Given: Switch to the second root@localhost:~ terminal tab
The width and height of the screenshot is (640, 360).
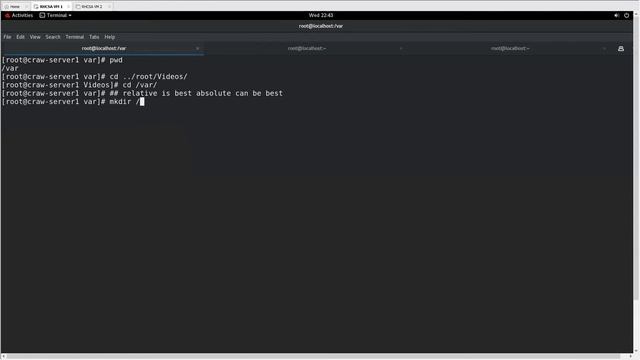Looking at the screenshot, I should (x=307, y=48).
